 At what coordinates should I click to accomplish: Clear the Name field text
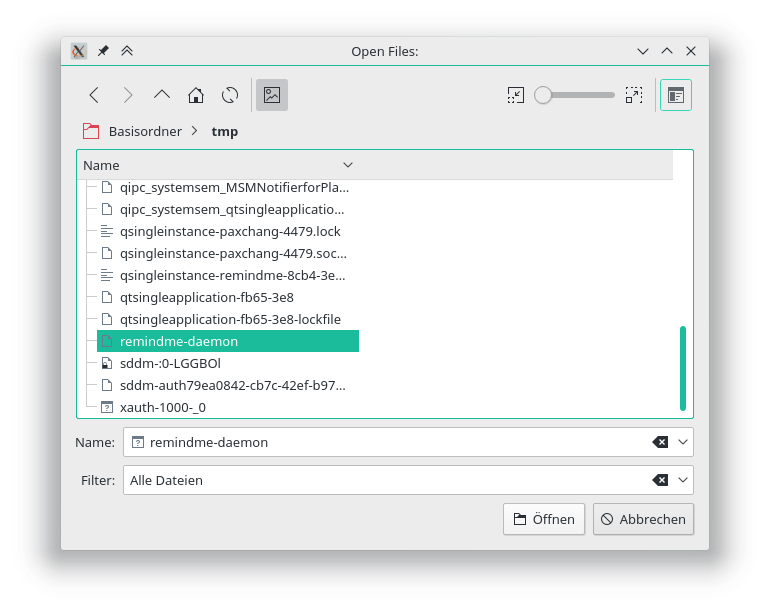pyautogui.click(x=660, y=442)
